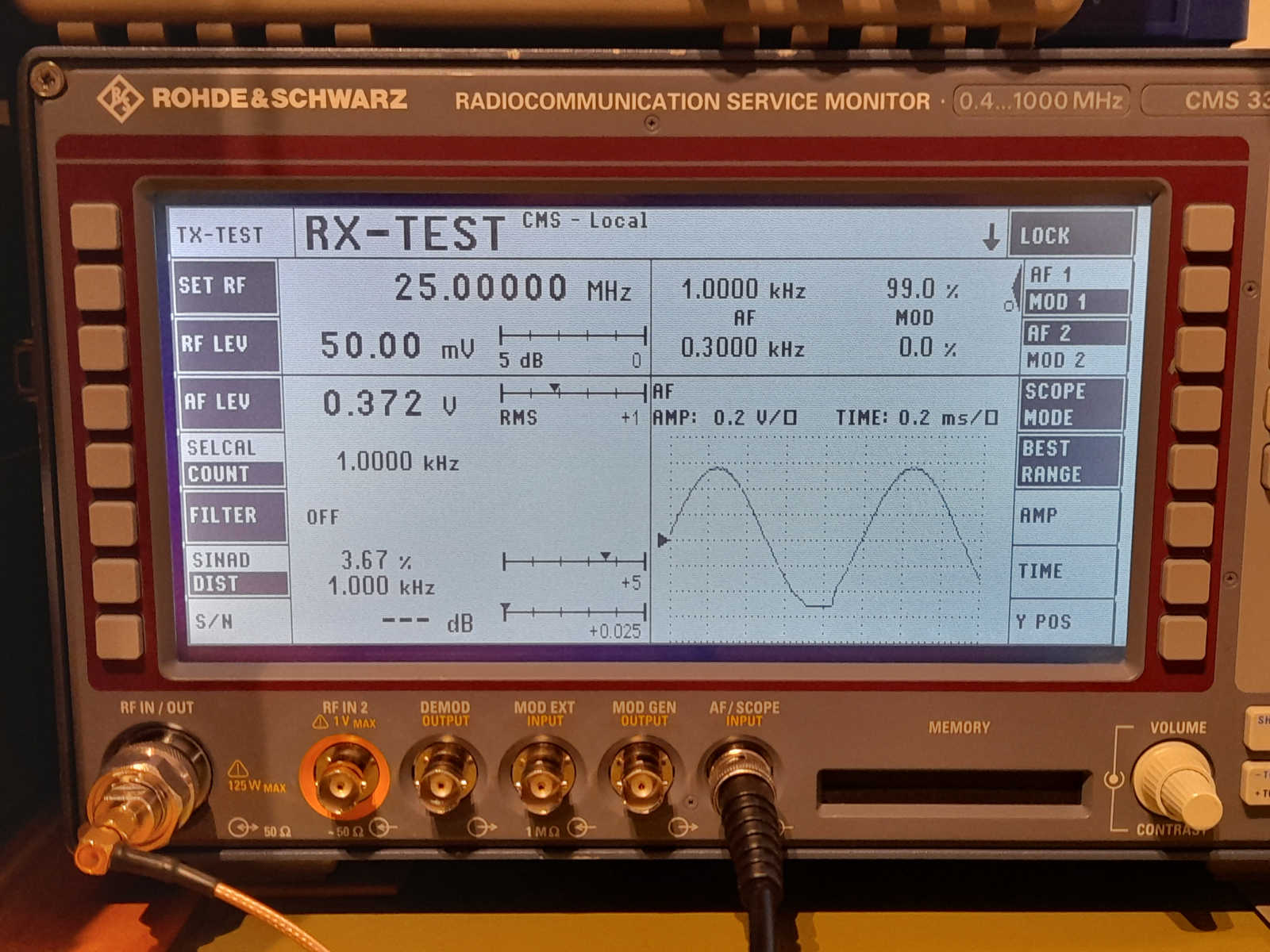Push the hardware key left of SELCAL/COUNT

pyautogui.click(x=110, y=466)
